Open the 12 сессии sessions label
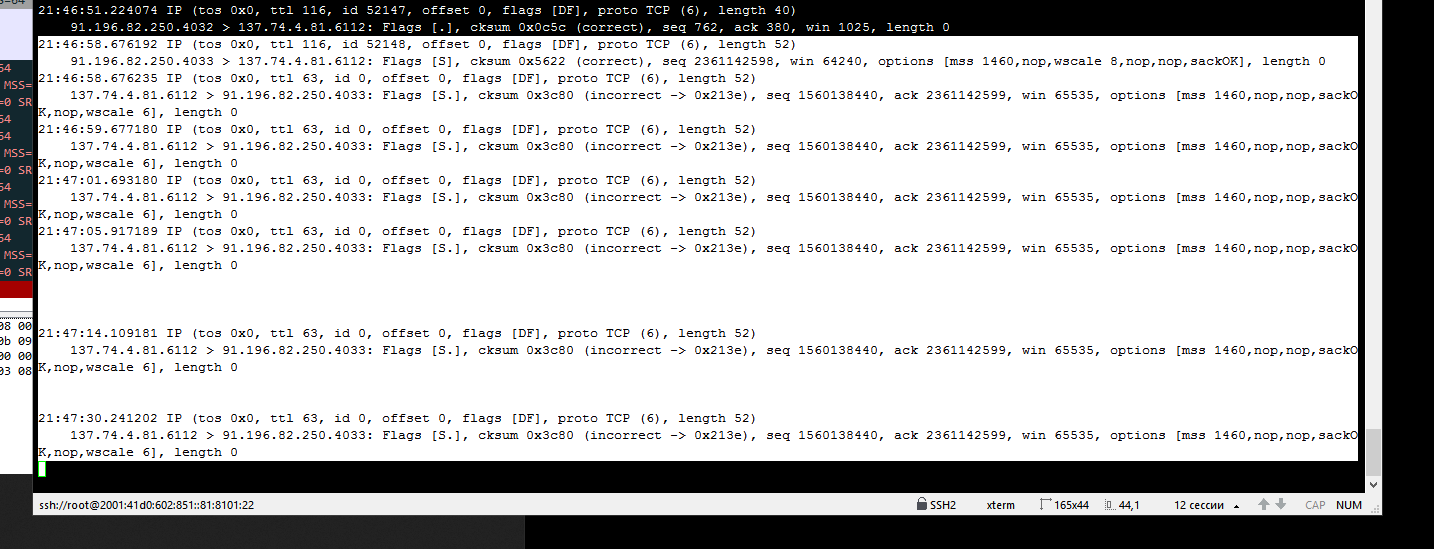This screenshot has width=1434, height=549. [1199, 505]
